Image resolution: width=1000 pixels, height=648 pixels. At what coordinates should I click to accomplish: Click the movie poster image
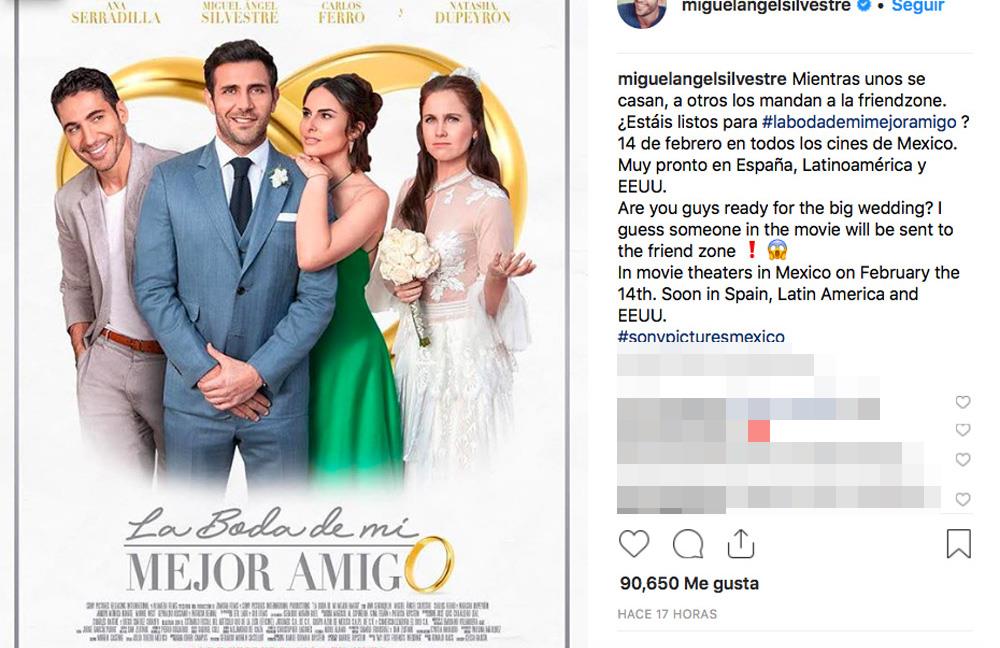pos(293,324)
